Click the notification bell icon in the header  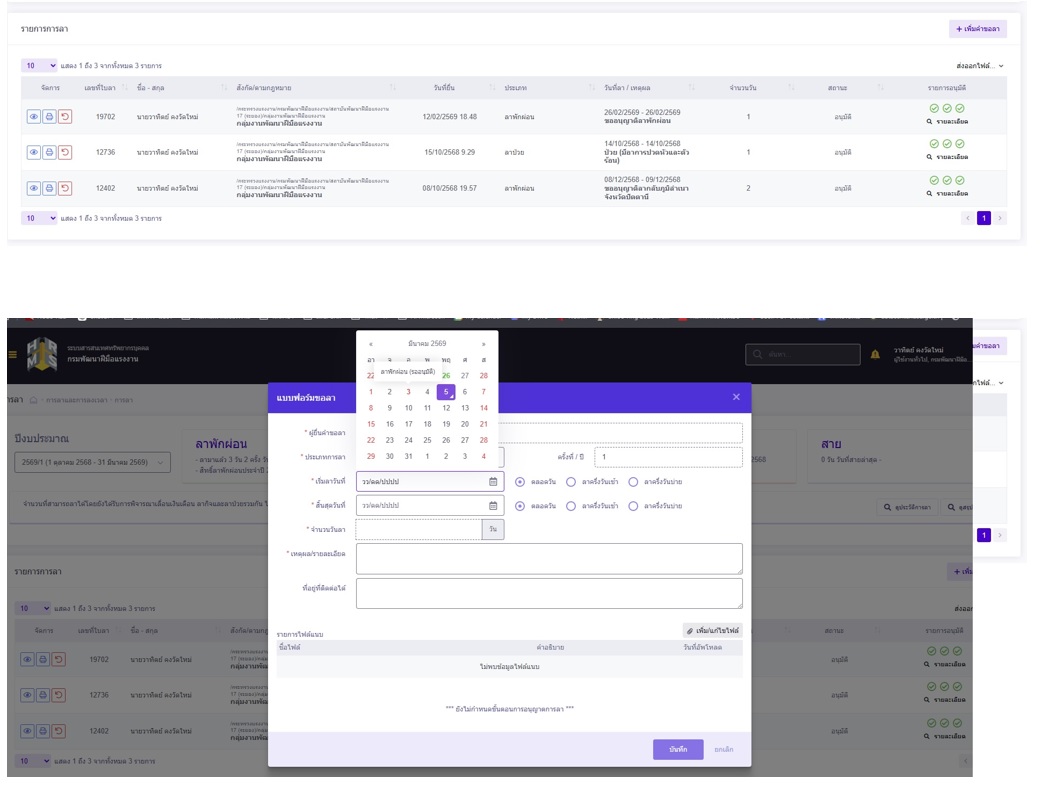(875, 354)
